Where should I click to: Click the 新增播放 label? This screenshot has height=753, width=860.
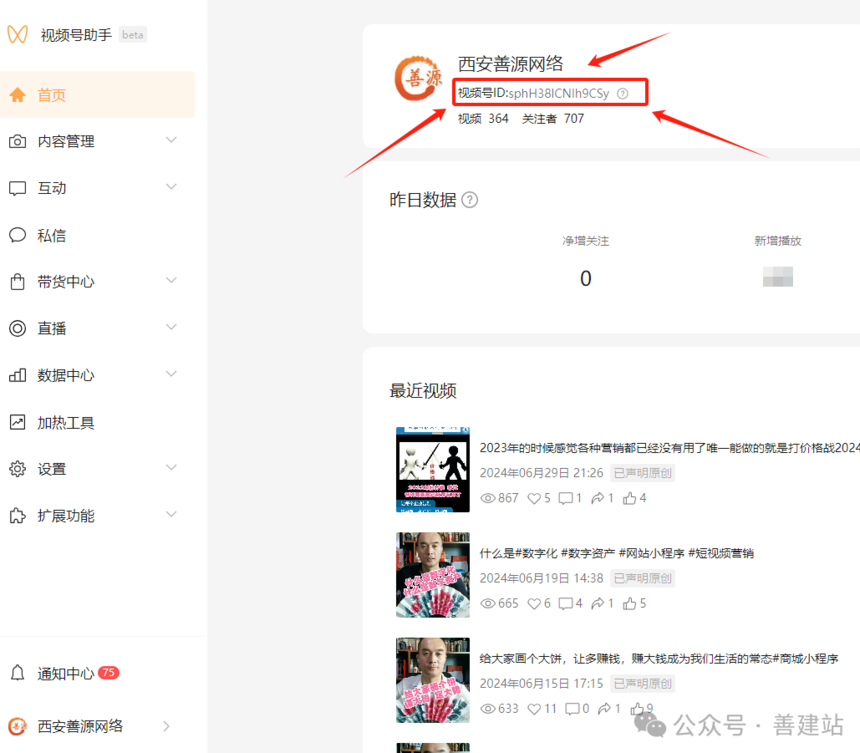[778, 241]
